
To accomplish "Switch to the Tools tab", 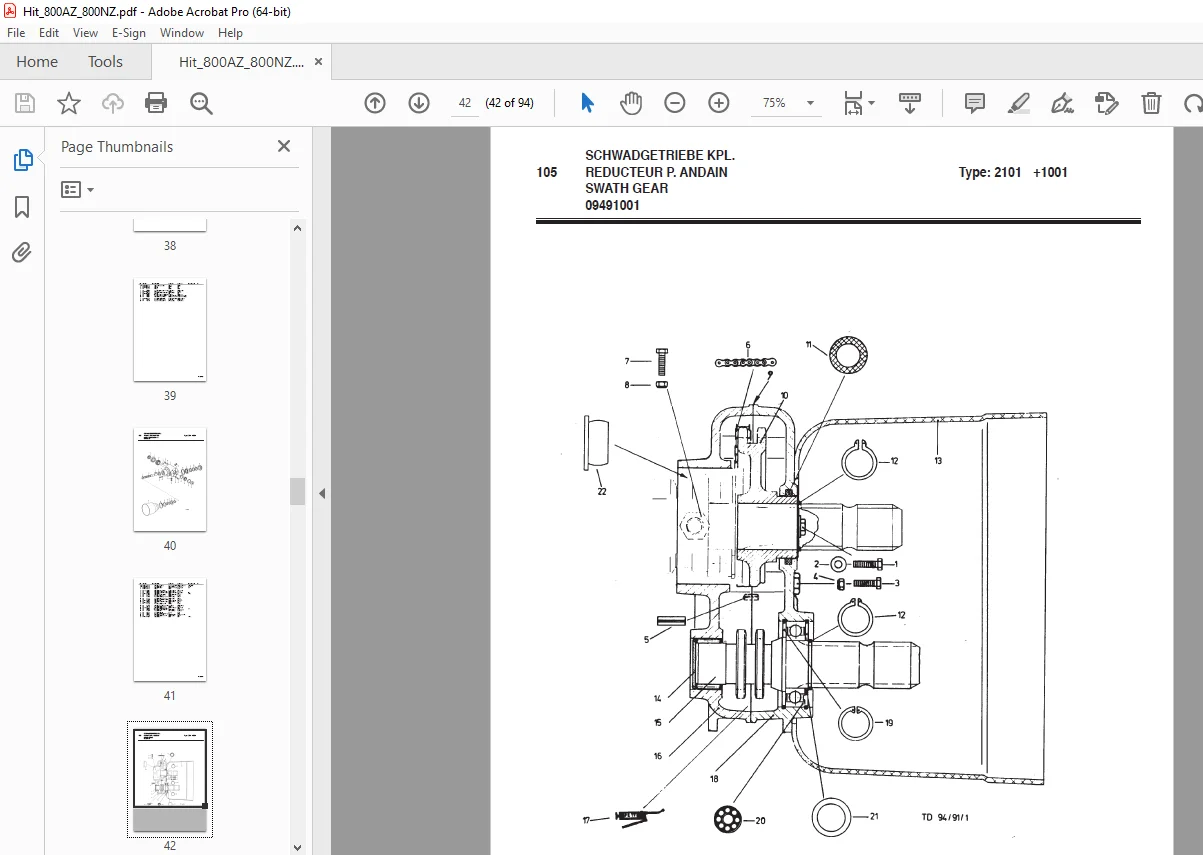I will 105,62.
